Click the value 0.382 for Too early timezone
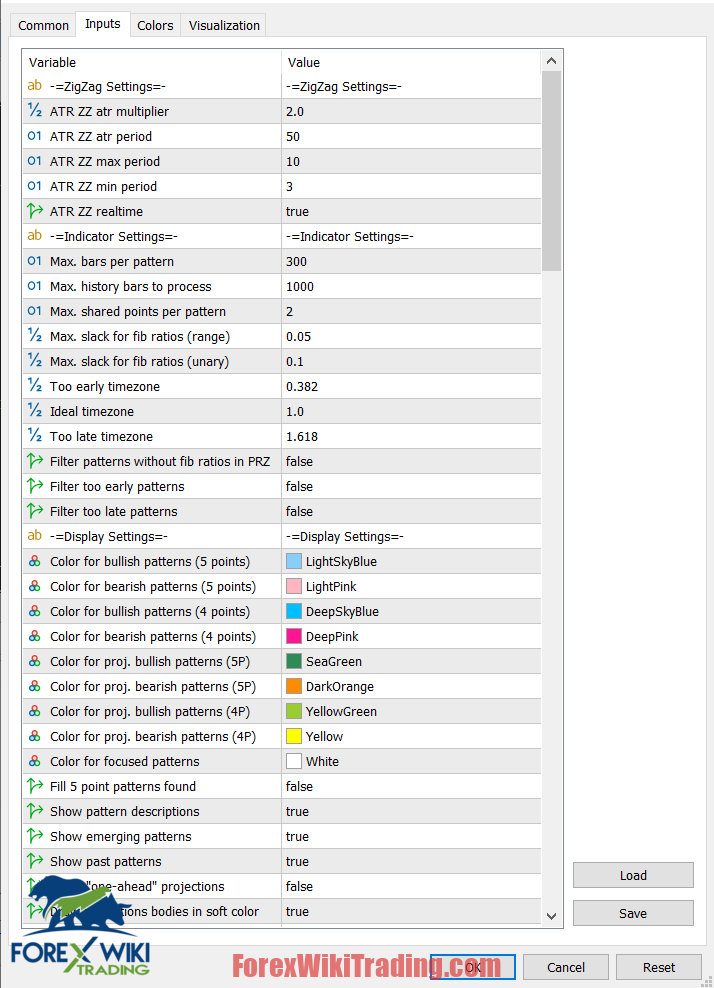This screenshot has height=988, width=714. [302, 387]
